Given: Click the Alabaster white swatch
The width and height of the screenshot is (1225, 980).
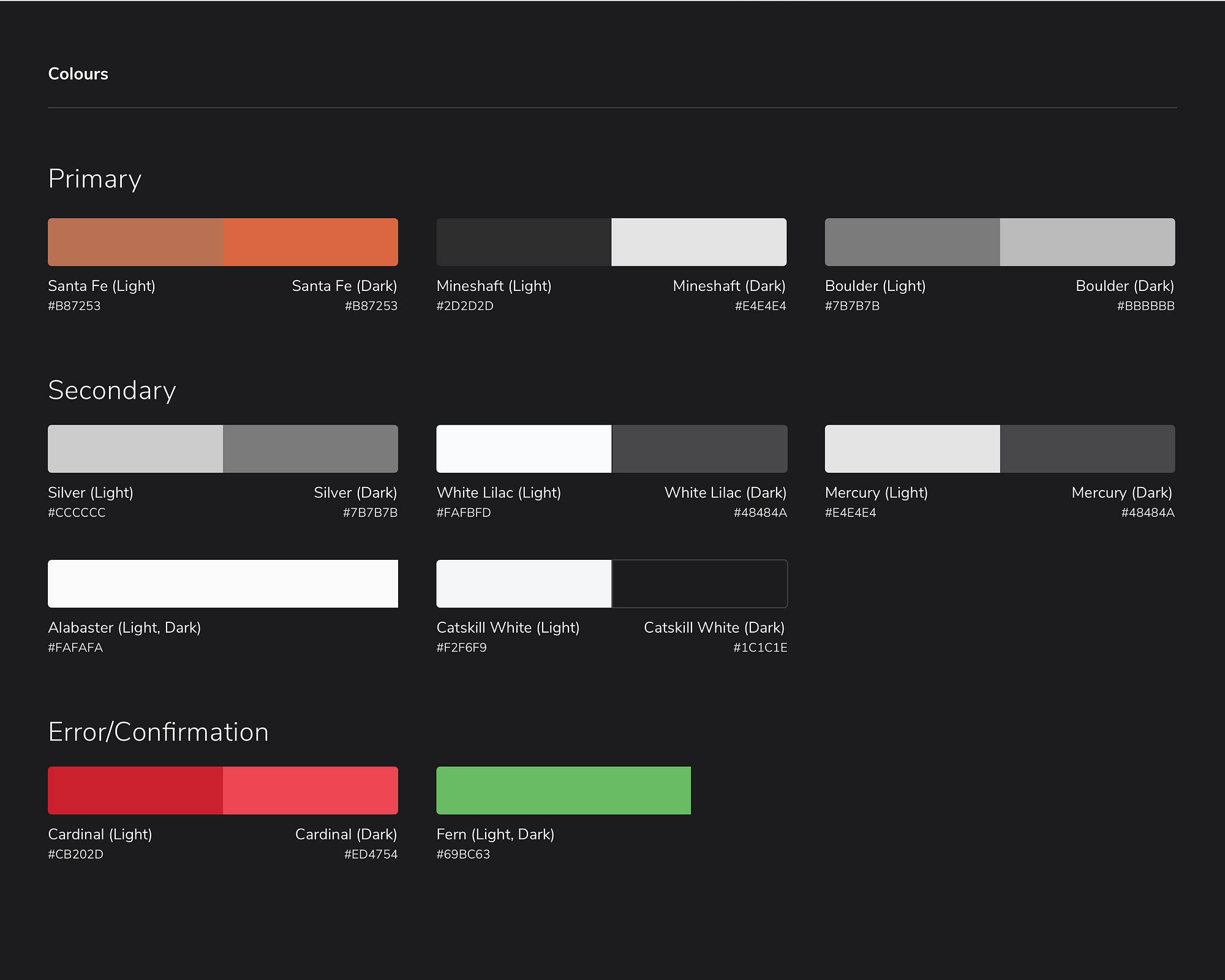Looking at the screenshot, I should coord(223,584).
